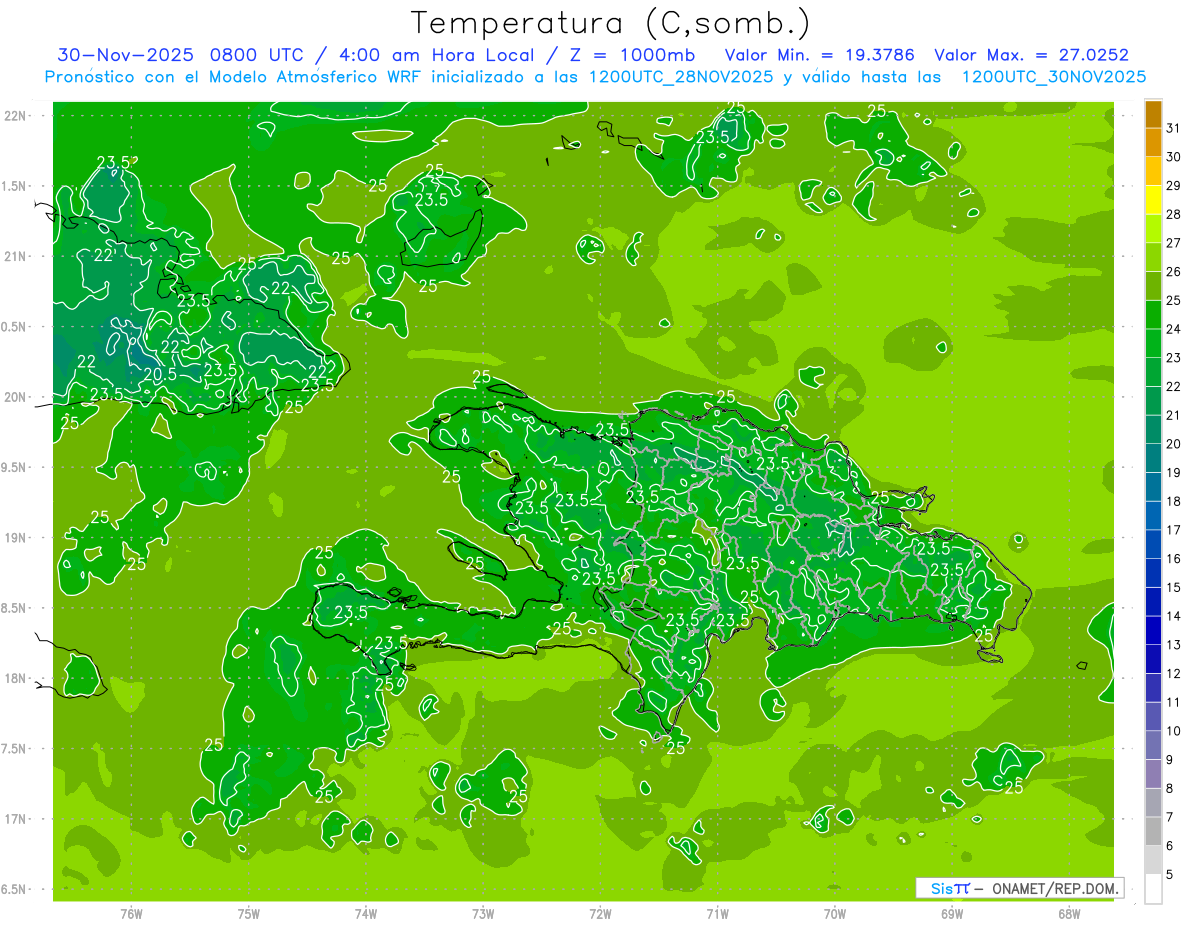Click the "75W" longitude axis label
This screenshot has height=927, width=1200.
(249, 914)
